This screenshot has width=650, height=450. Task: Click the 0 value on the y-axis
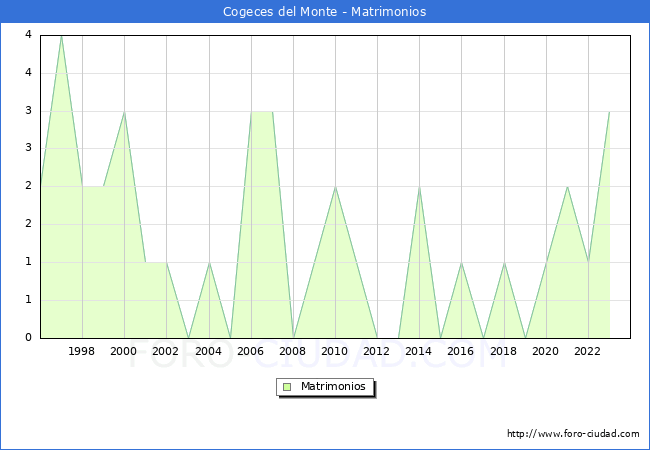[27, 338]
